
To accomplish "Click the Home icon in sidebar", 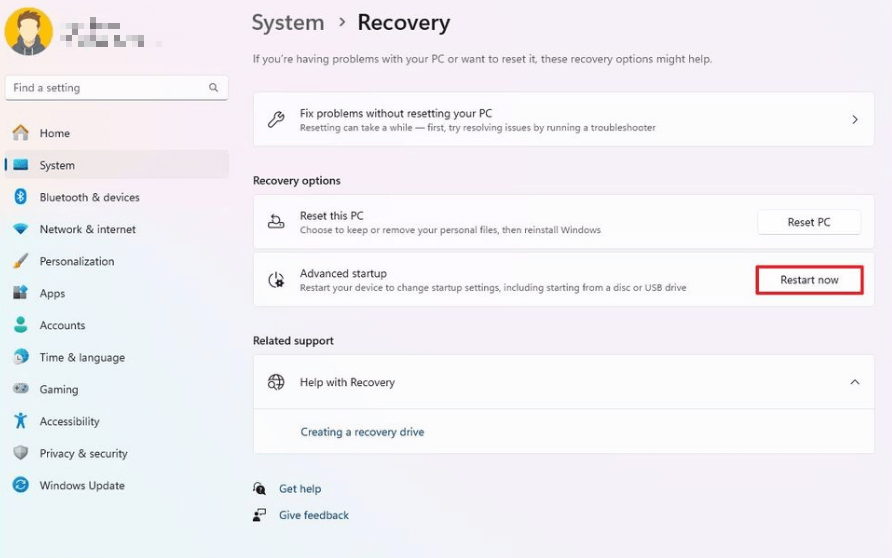I will [20, 133].
